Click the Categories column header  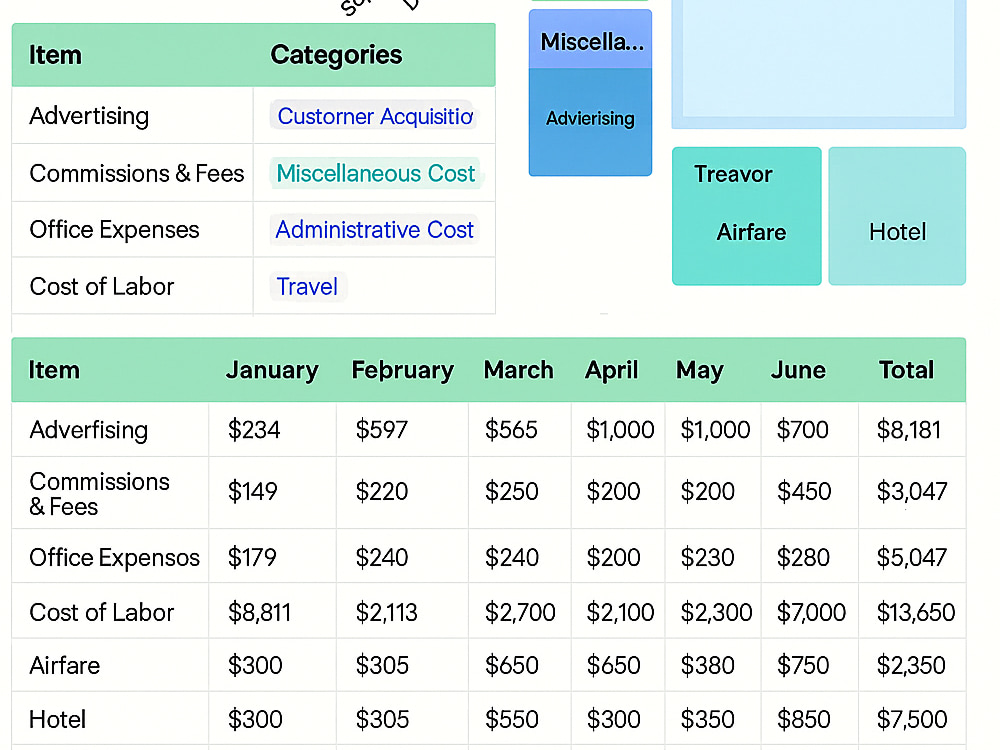[x=336, y=55]
